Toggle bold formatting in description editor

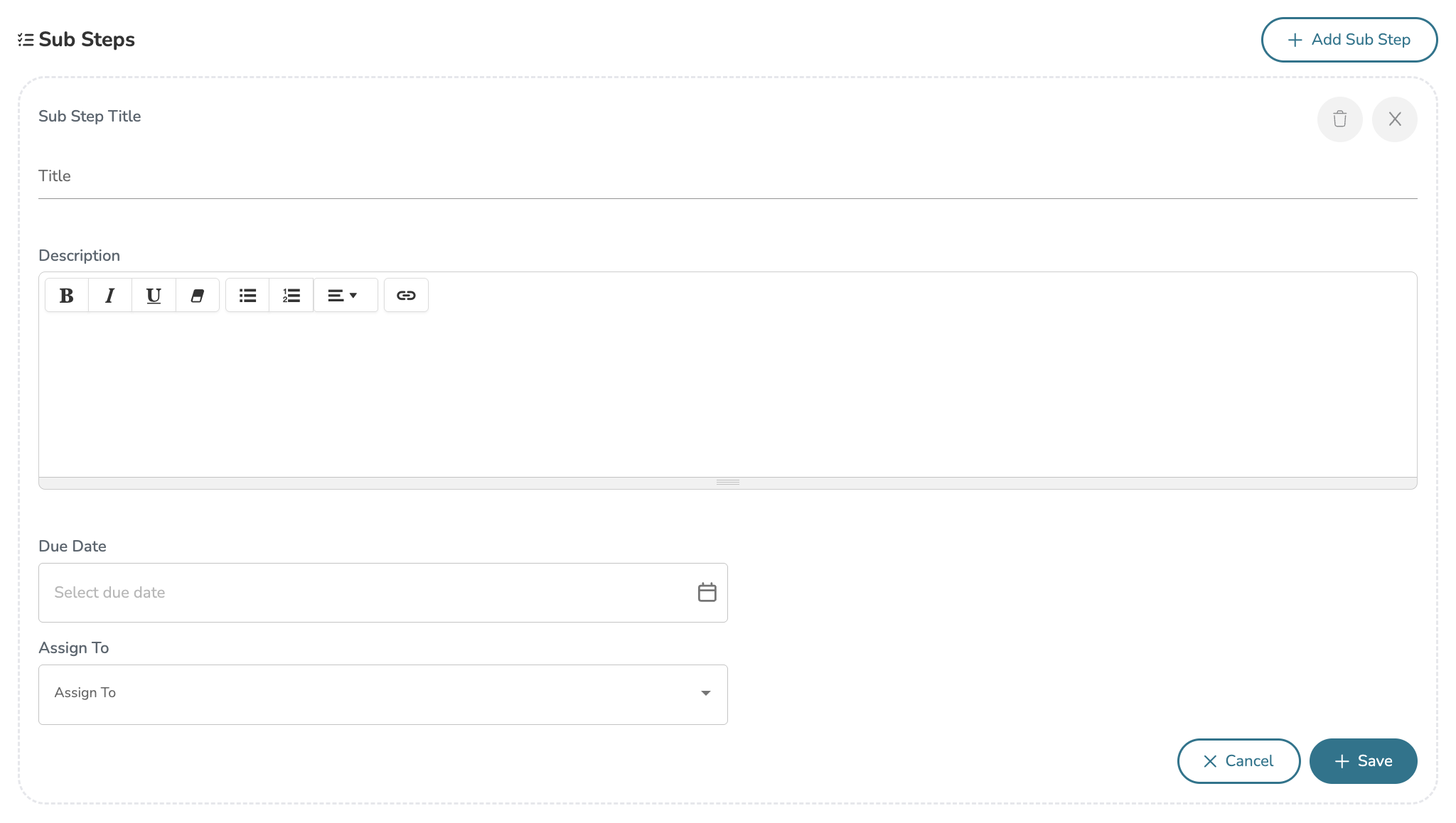point(67,296)
